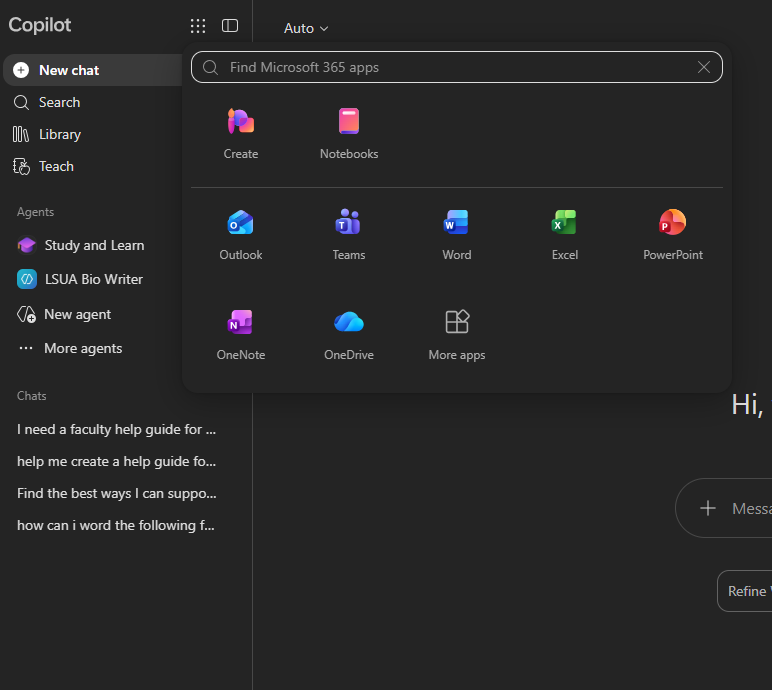Open Excel from the app list
772x690 pixels.
565,234
